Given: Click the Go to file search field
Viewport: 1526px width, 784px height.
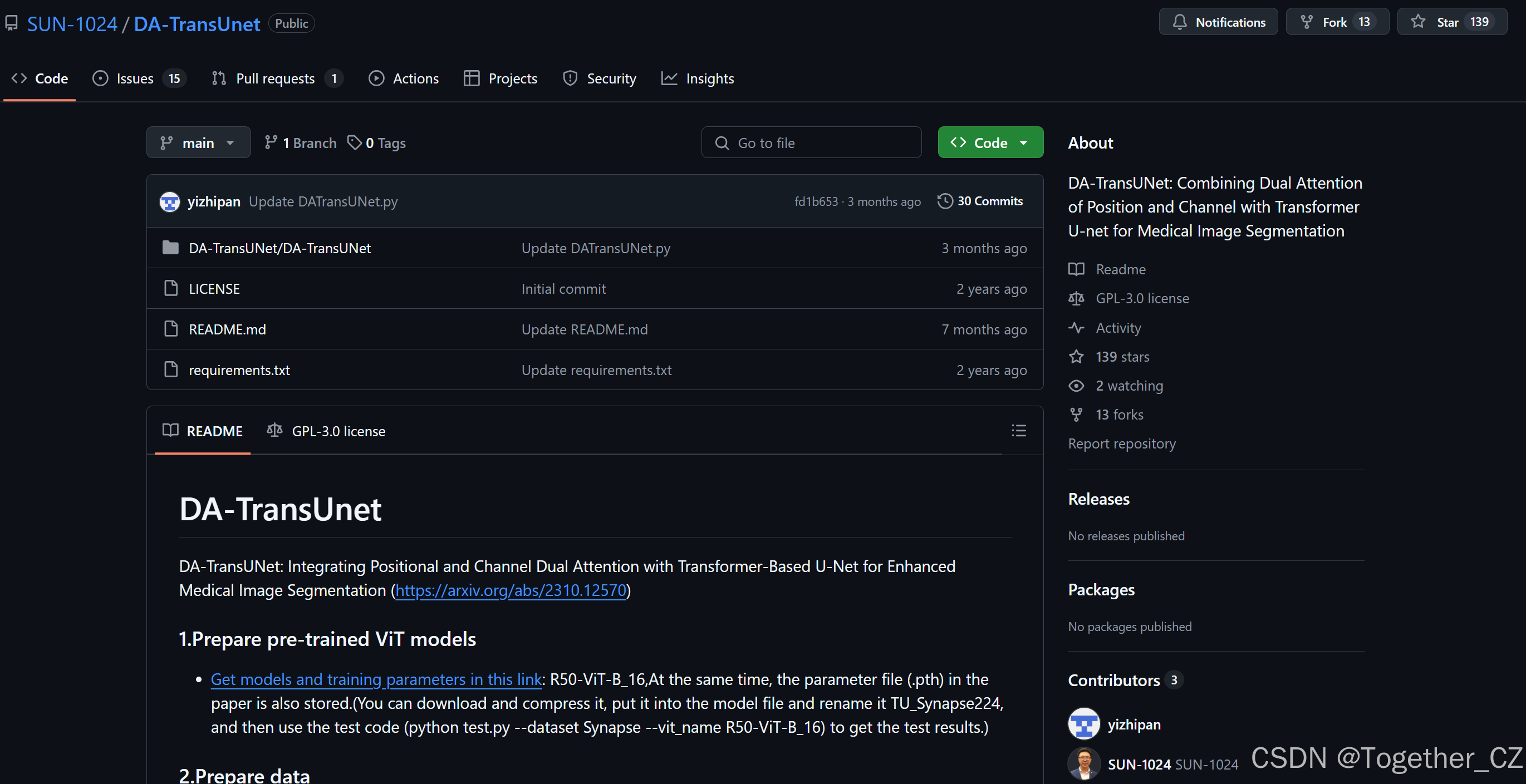Looking at the screenshot, I should coord(811,142).
